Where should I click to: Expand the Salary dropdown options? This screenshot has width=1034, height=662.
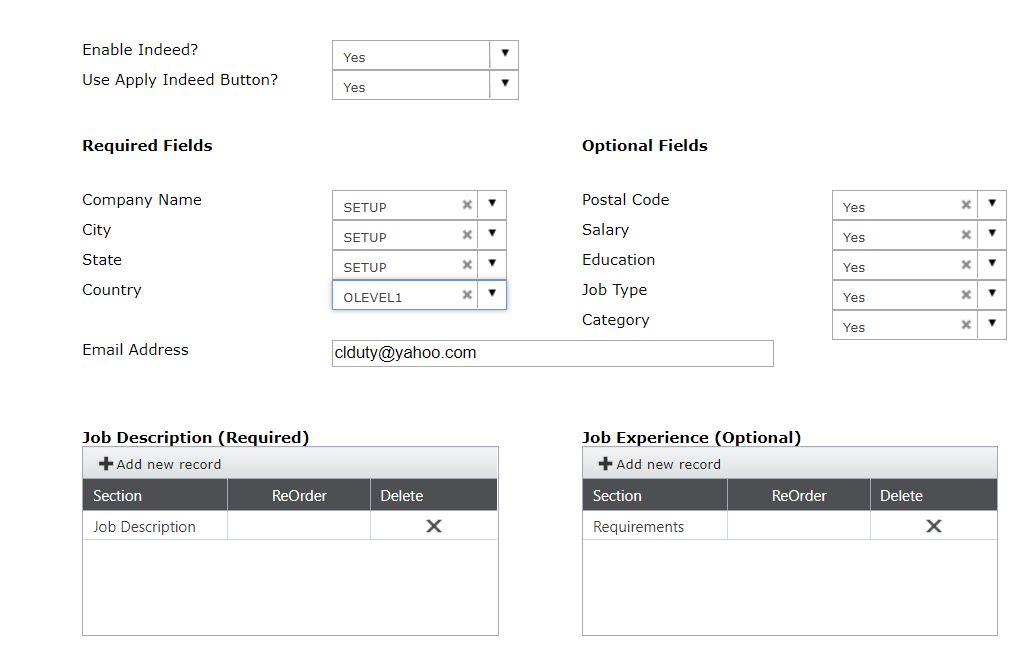coord(992,234)
